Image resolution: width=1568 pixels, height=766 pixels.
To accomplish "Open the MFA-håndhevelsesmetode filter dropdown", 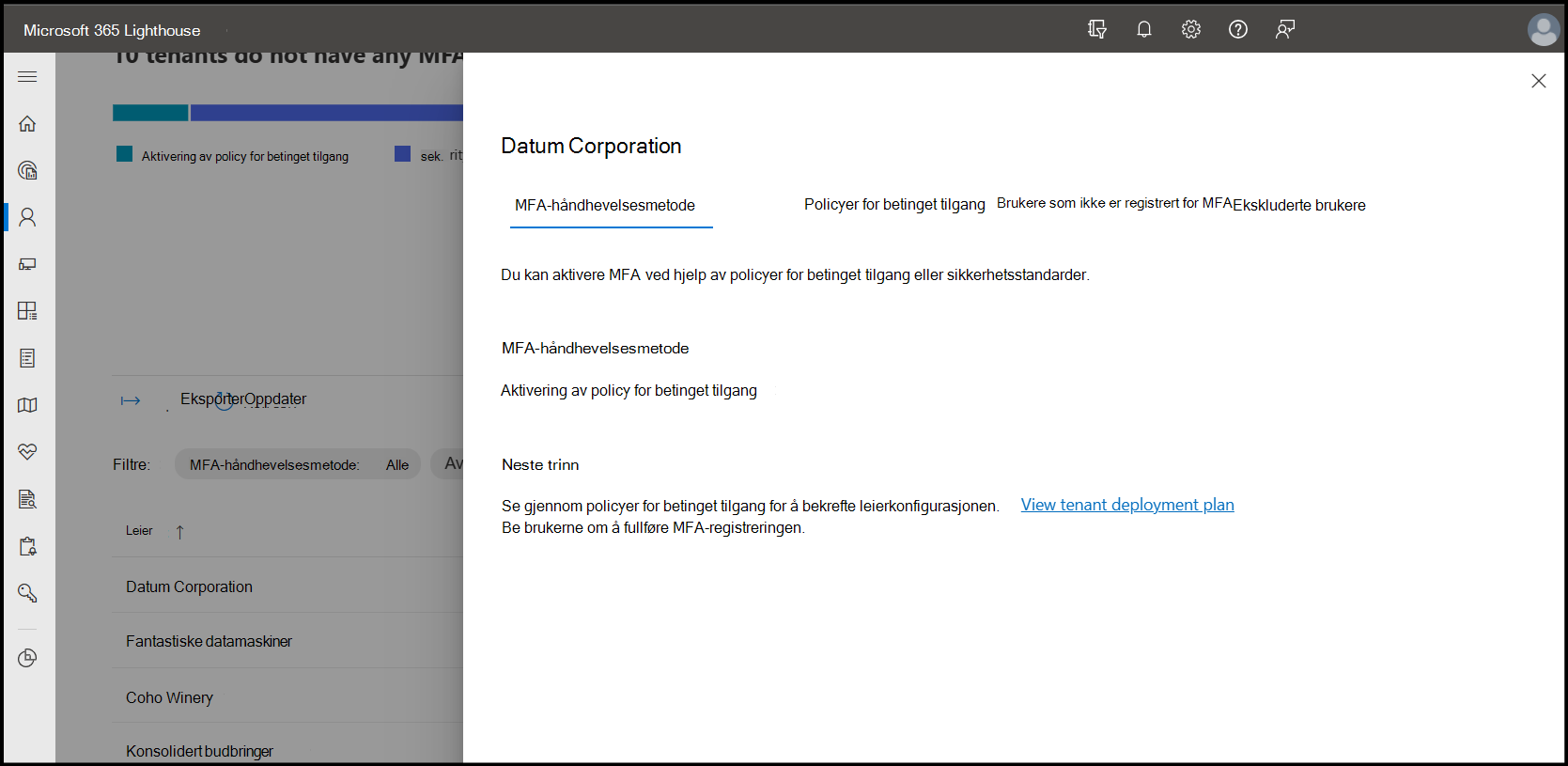I will pos(298,464).
